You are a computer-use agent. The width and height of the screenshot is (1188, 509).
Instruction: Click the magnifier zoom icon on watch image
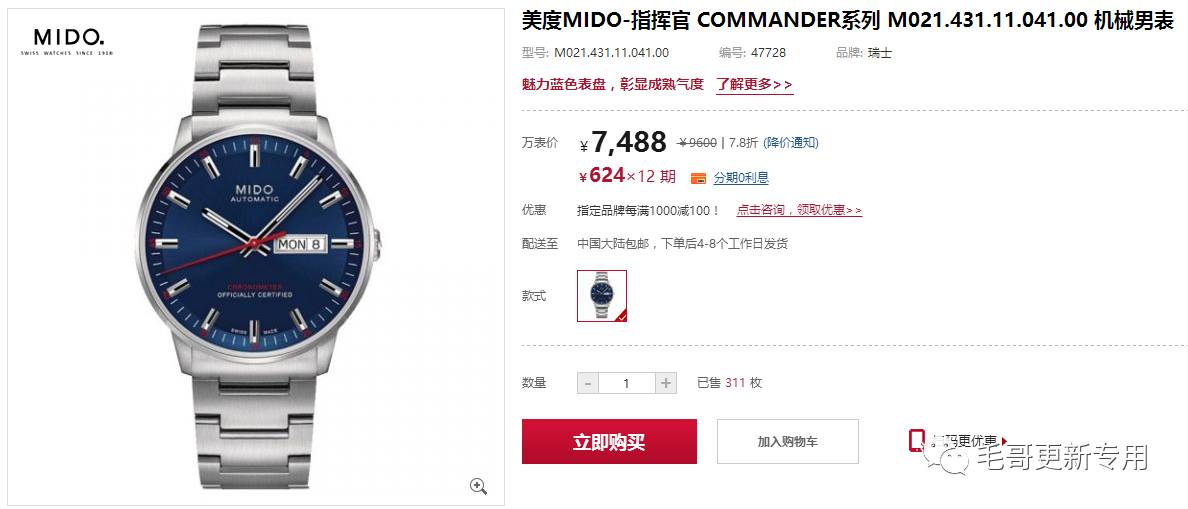point(478,486)
